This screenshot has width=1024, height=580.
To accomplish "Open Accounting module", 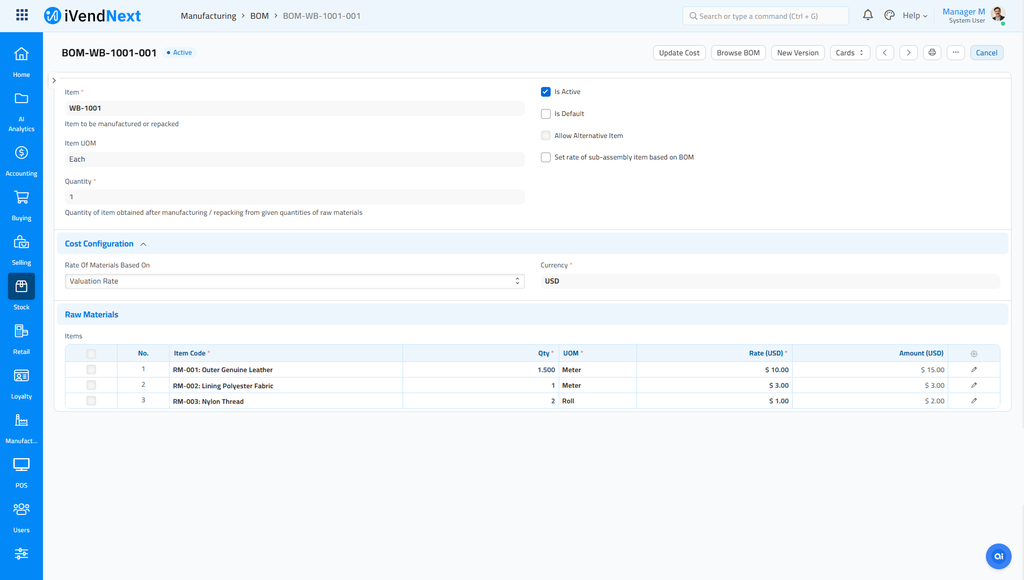I will (22, 161).
